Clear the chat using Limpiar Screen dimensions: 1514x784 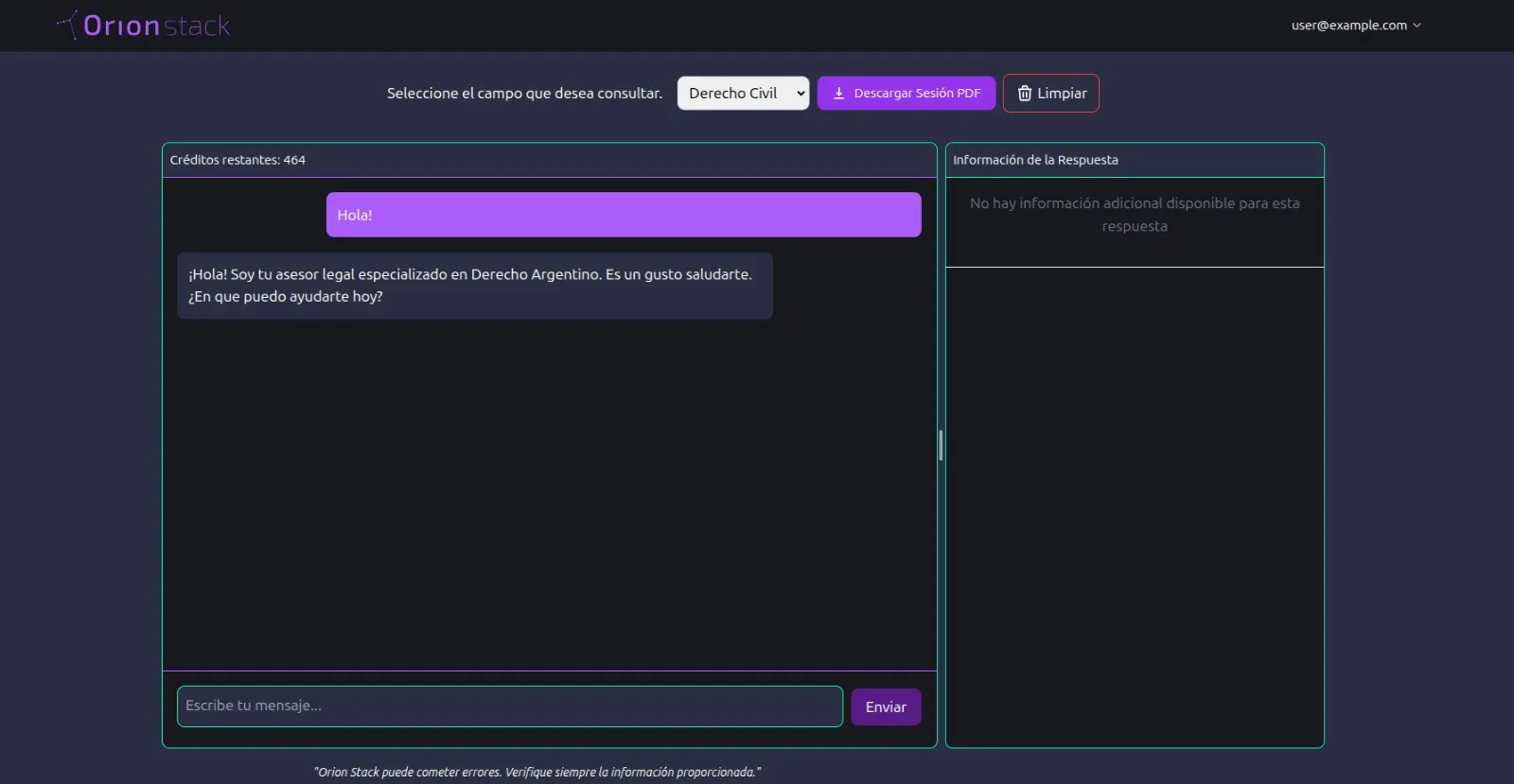click(x=1050, y=94)
